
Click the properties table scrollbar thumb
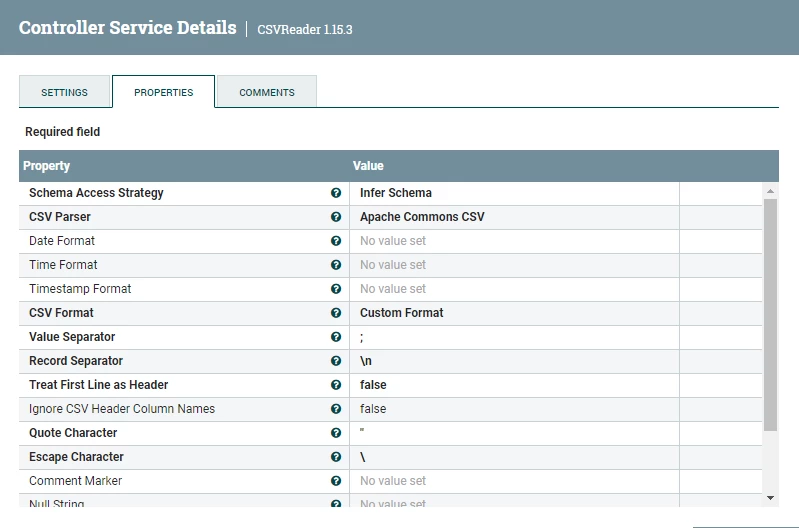[770, 315]
